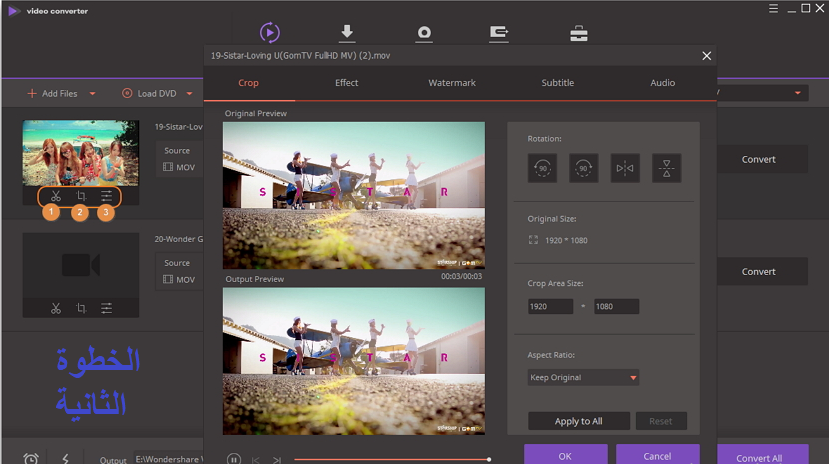Click the lightning high-speed conversion icon
This screenshot has width=829, height=464.
click(x=66, y=458)
